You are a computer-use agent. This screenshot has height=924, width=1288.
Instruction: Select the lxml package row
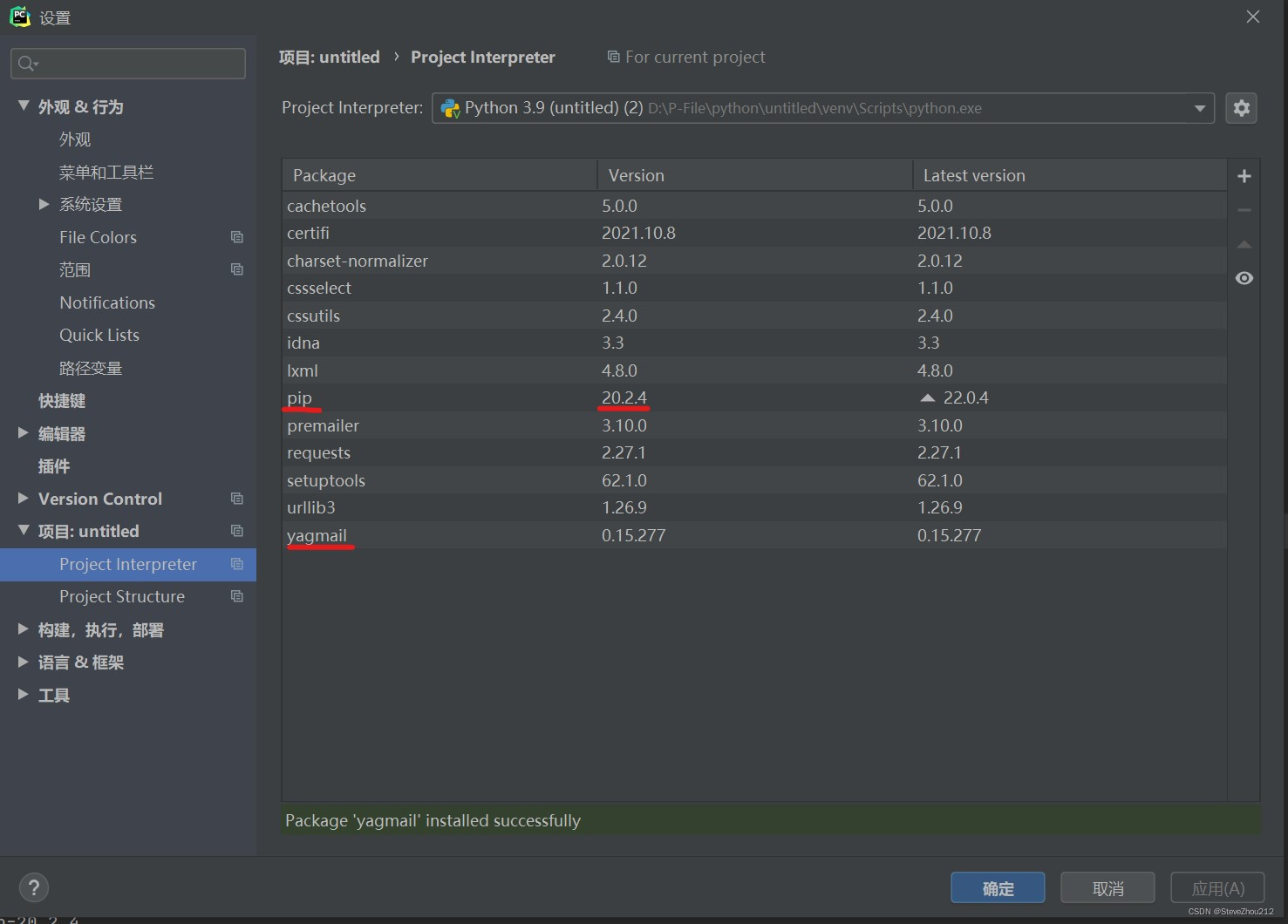[754, 370]
